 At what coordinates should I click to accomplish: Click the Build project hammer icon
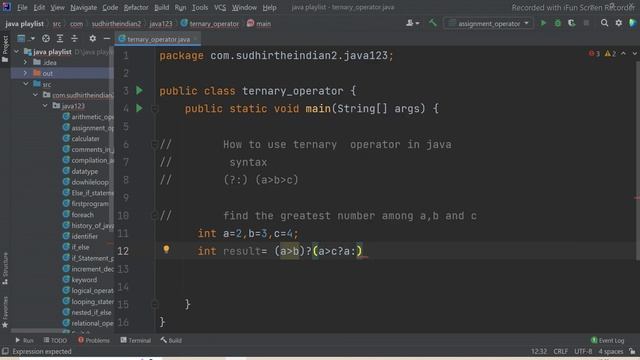432,23
